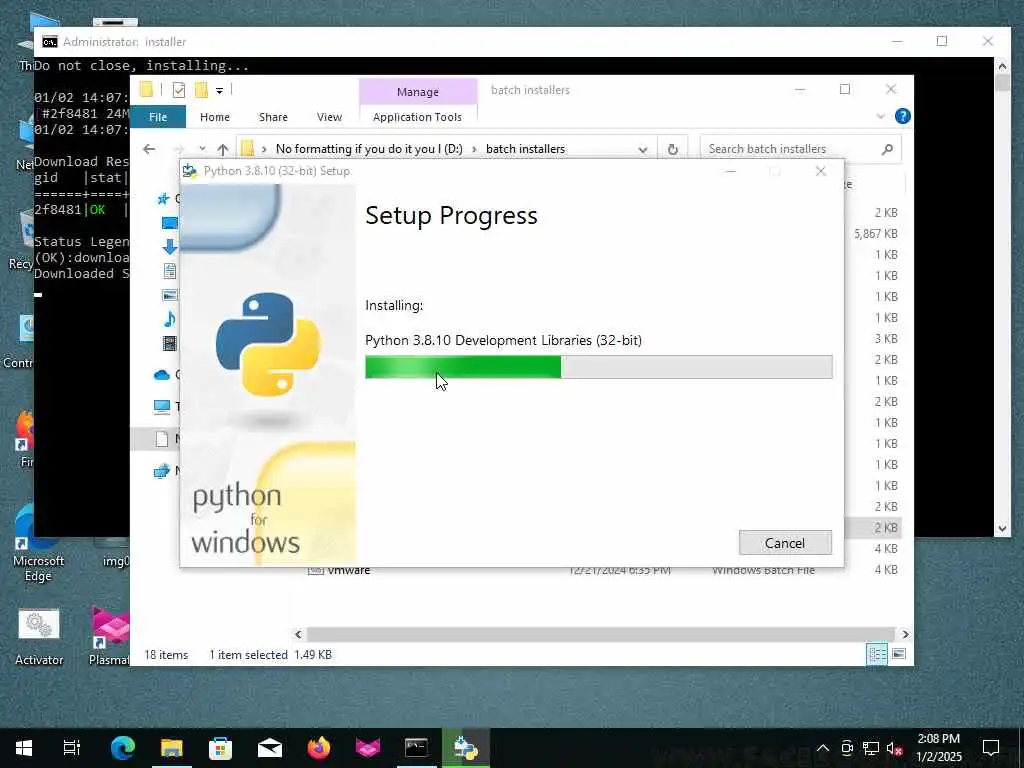Click the Explorer horizontal scrollbar
This screenshot has width=1024, height=768.
point(600,634)
